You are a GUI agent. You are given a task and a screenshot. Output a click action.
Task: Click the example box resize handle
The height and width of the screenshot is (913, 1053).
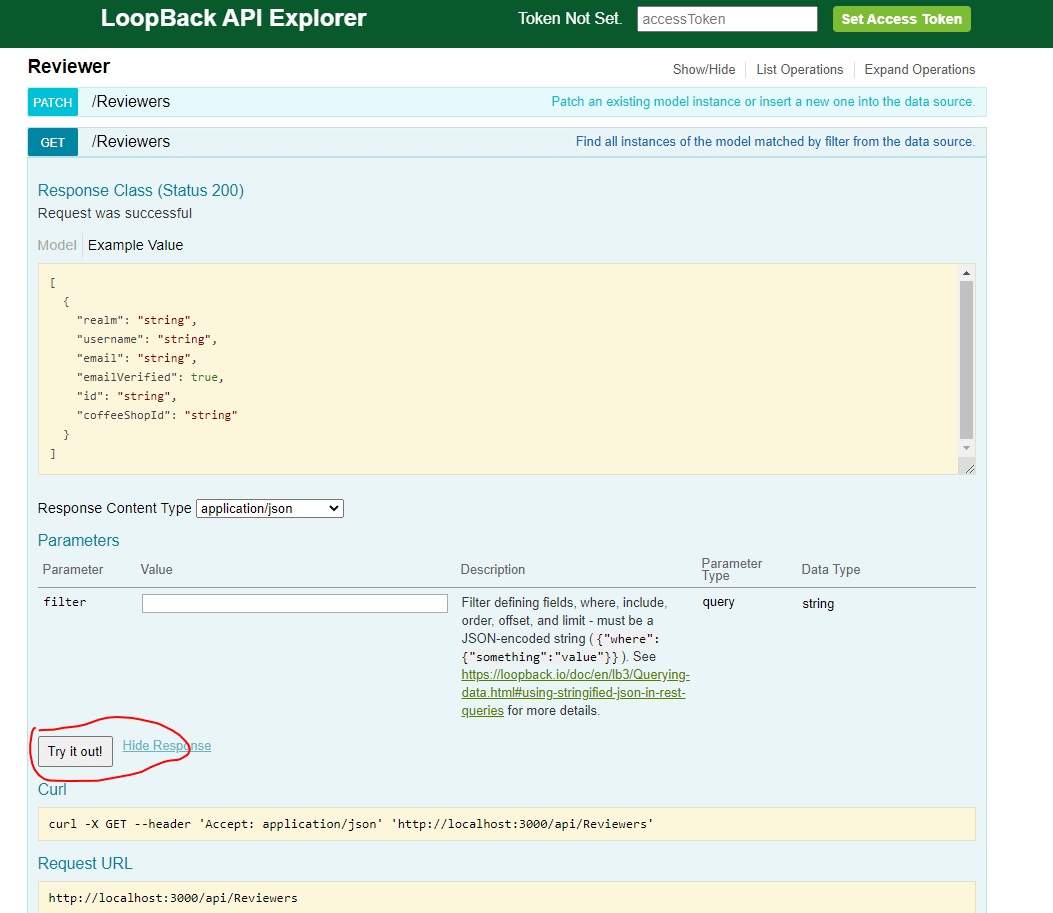coord(969,468)
